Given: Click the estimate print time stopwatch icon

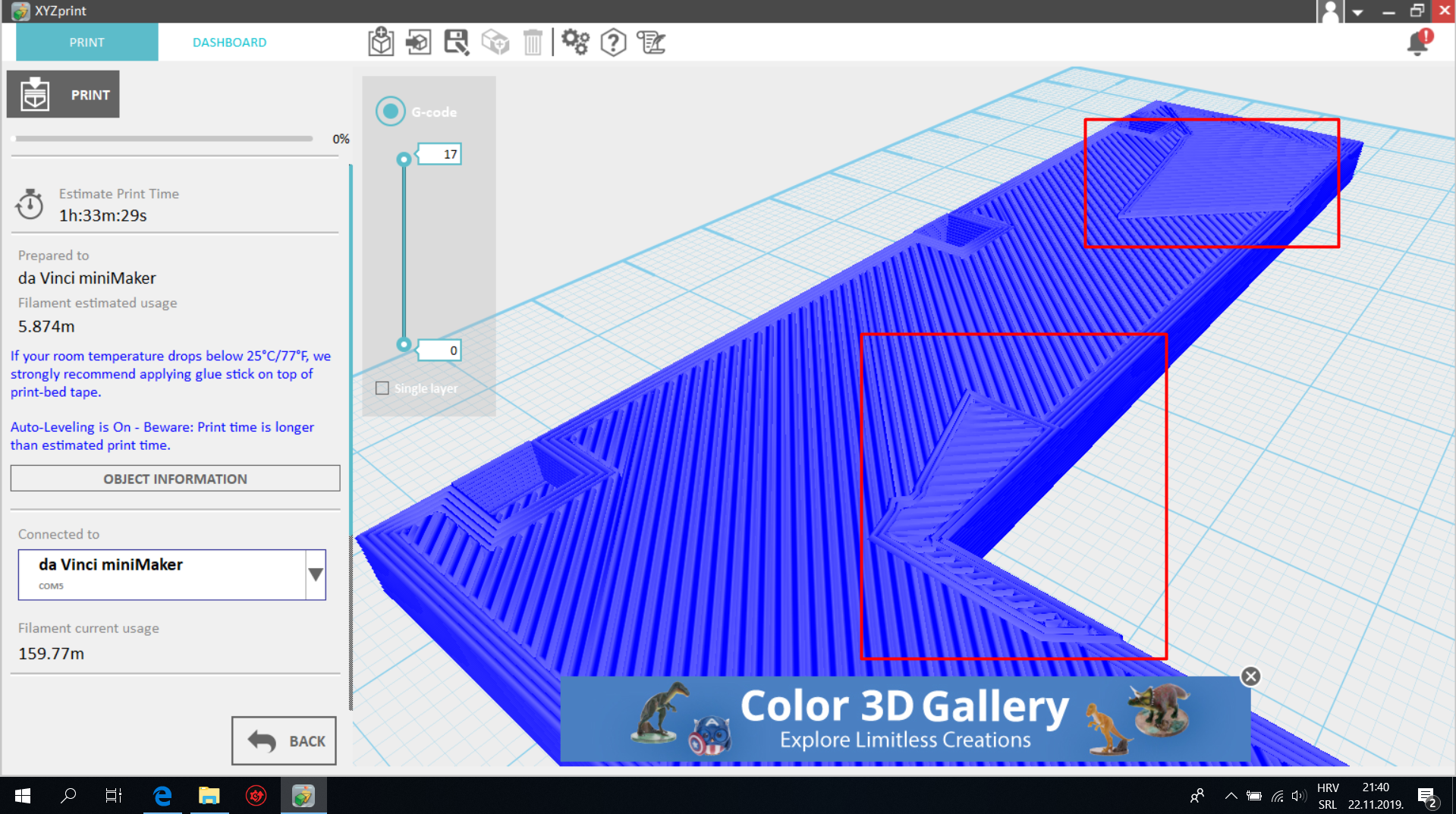Looking at the screenshot, I should pyautogui.click(x=30, y=204).
